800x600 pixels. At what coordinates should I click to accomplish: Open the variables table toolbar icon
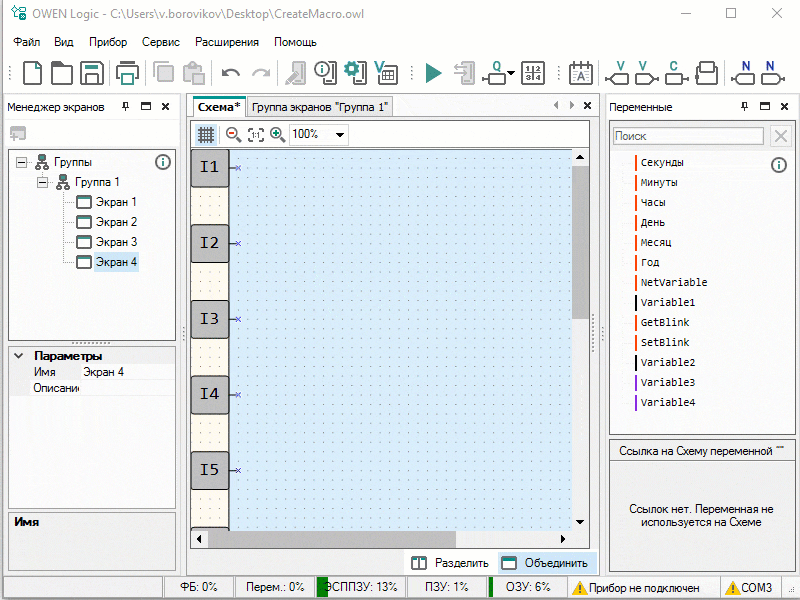(385, 72)
